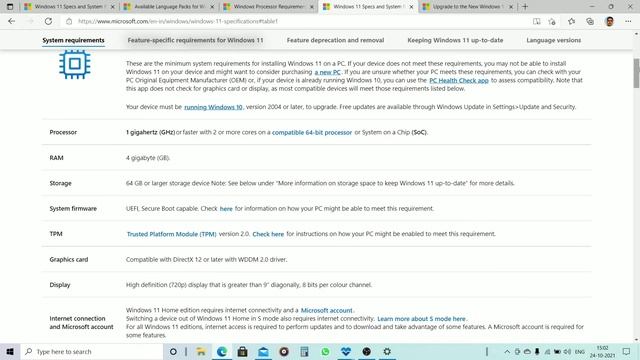Open Settings gear in taskbar
Image resolution: width=640 pixels, height=360 pixels.
387,351
